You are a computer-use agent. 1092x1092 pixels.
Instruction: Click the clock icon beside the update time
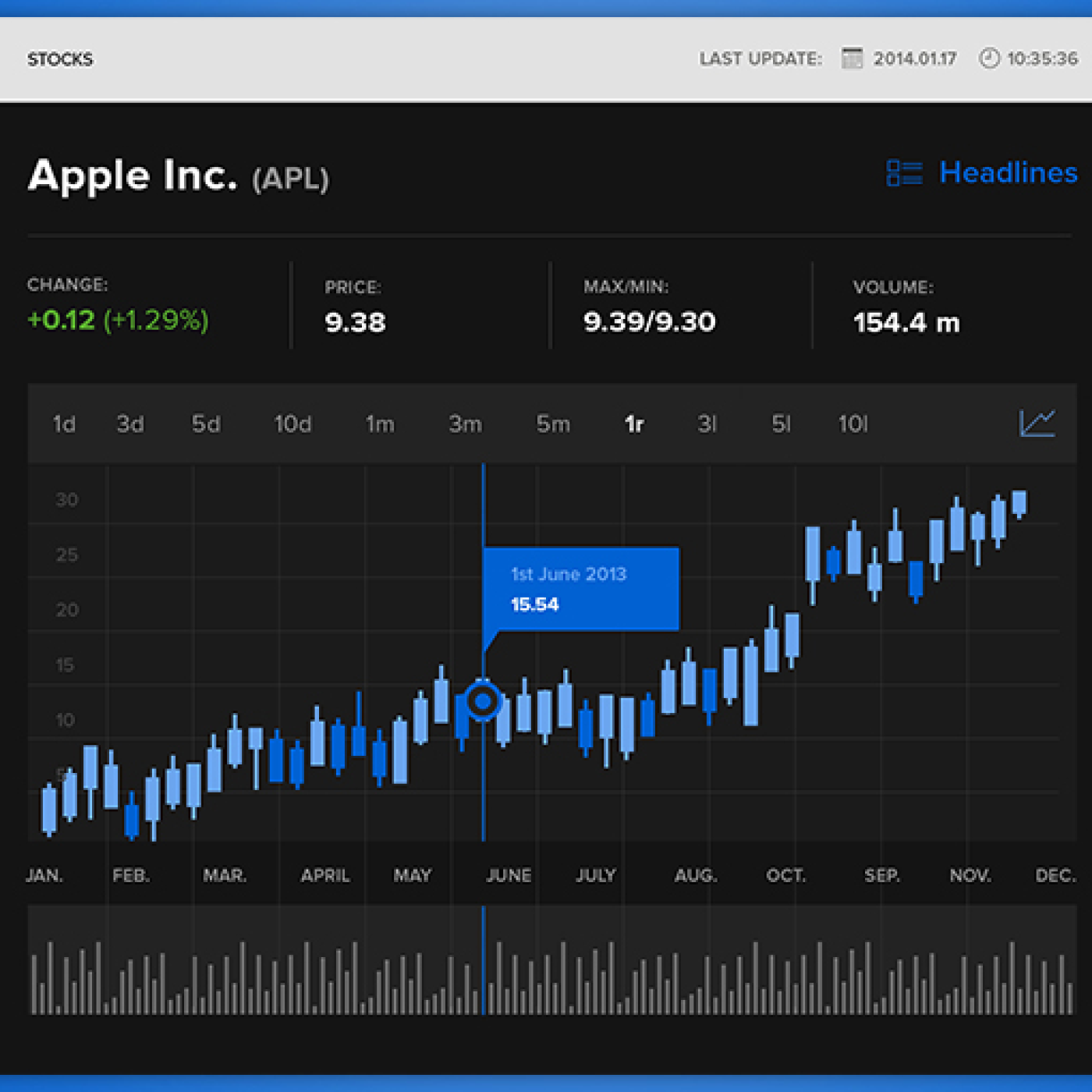tap(989, 58)
